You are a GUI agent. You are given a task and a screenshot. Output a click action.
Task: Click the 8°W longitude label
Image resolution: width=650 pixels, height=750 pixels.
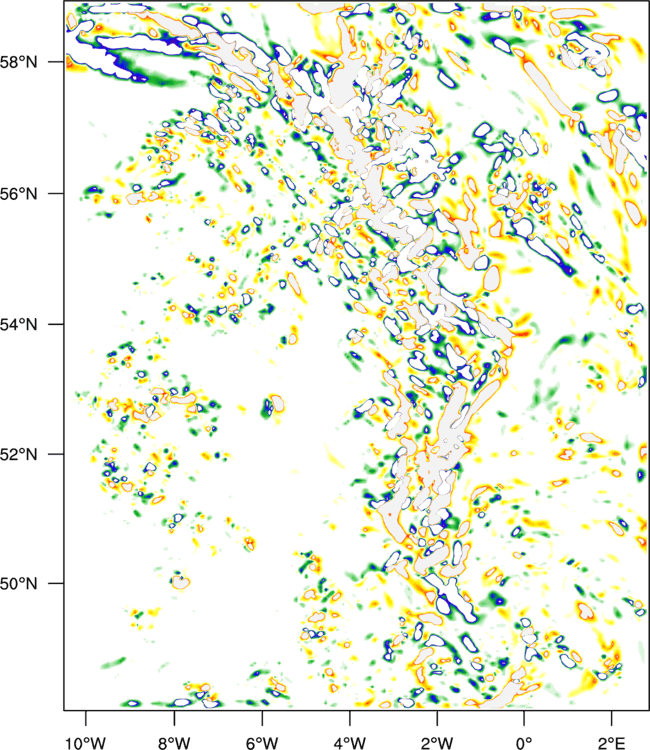pos(174,743)
